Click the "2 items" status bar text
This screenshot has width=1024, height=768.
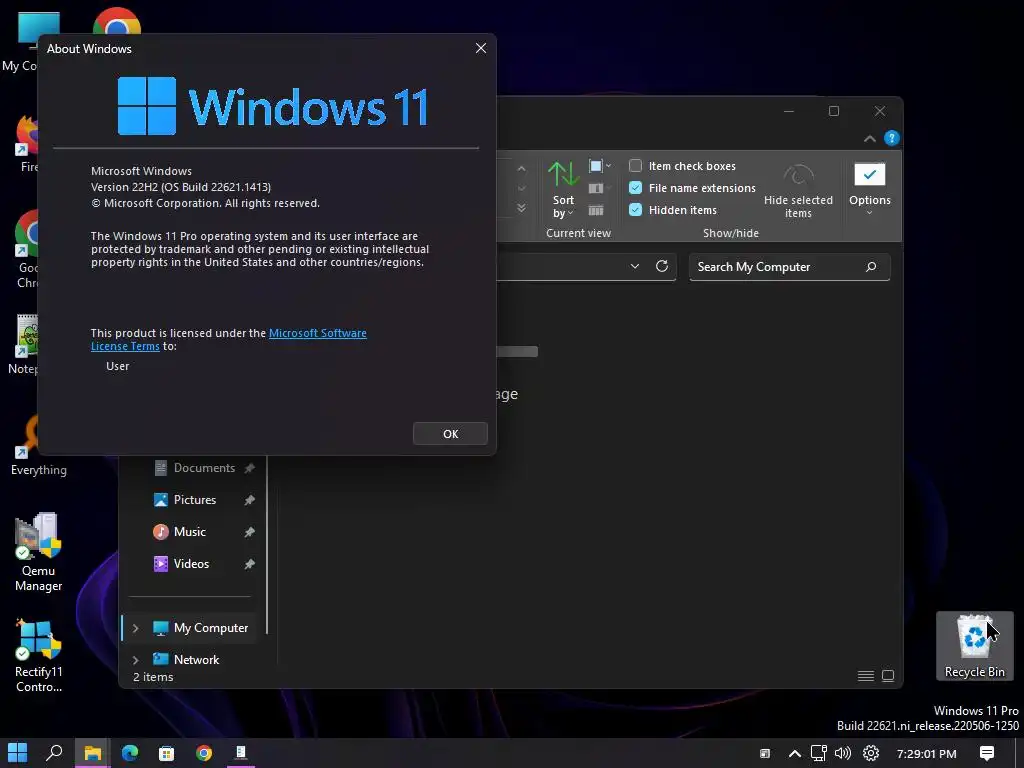pyautogui.click(x=153, y=677)
